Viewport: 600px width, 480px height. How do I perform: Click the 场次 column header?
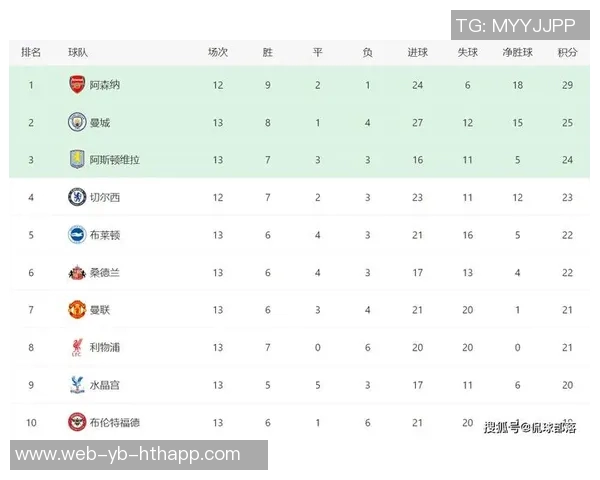218,52
